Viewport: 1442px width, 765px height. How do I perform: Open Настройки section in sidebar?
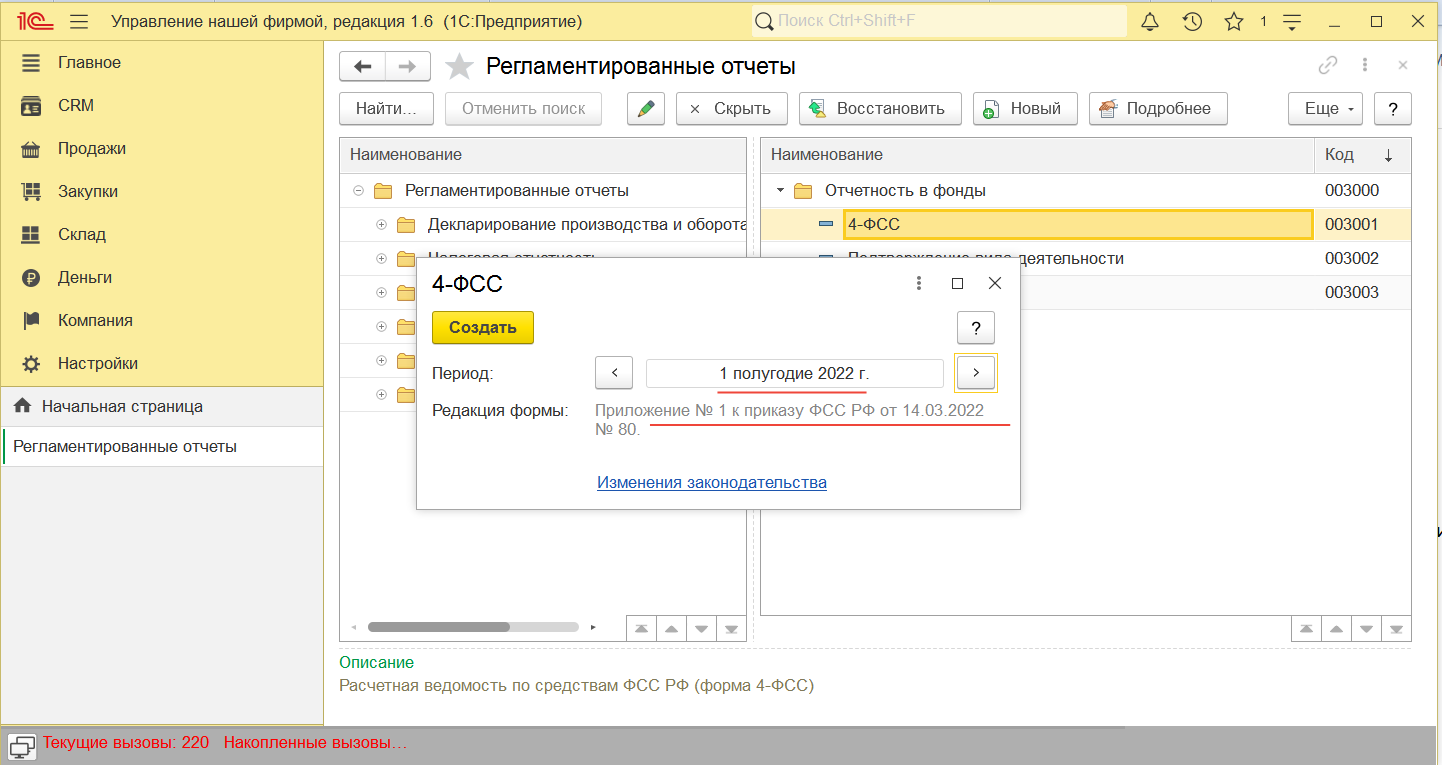click(x=162, y=363)
